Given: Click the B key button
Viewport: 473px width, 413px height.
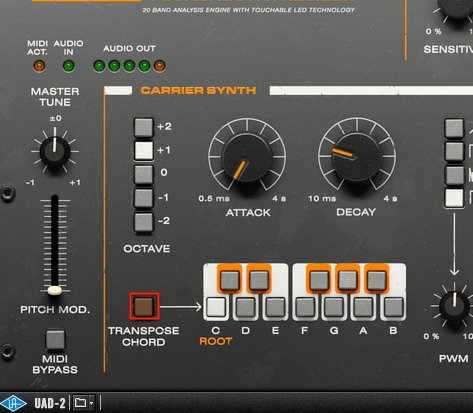Looking at the screenshot, I should [393, 307].
